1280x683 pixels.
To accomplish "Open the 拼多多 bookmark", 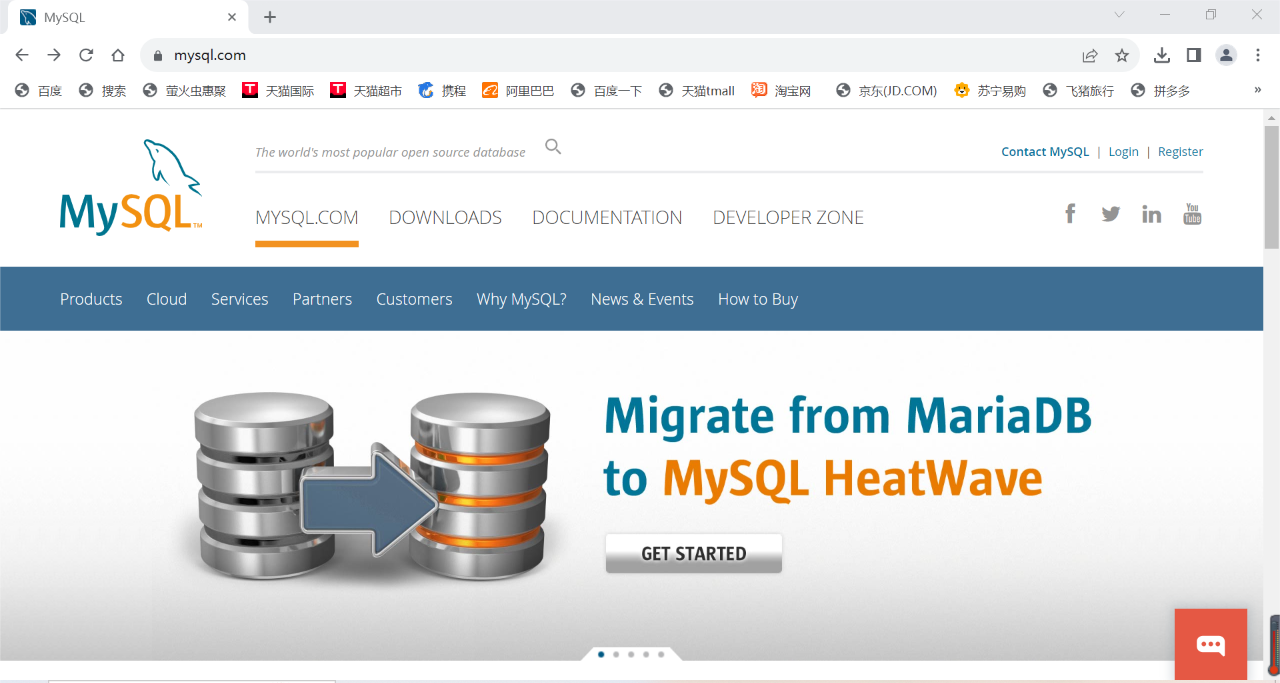I will pos(1160,90).
